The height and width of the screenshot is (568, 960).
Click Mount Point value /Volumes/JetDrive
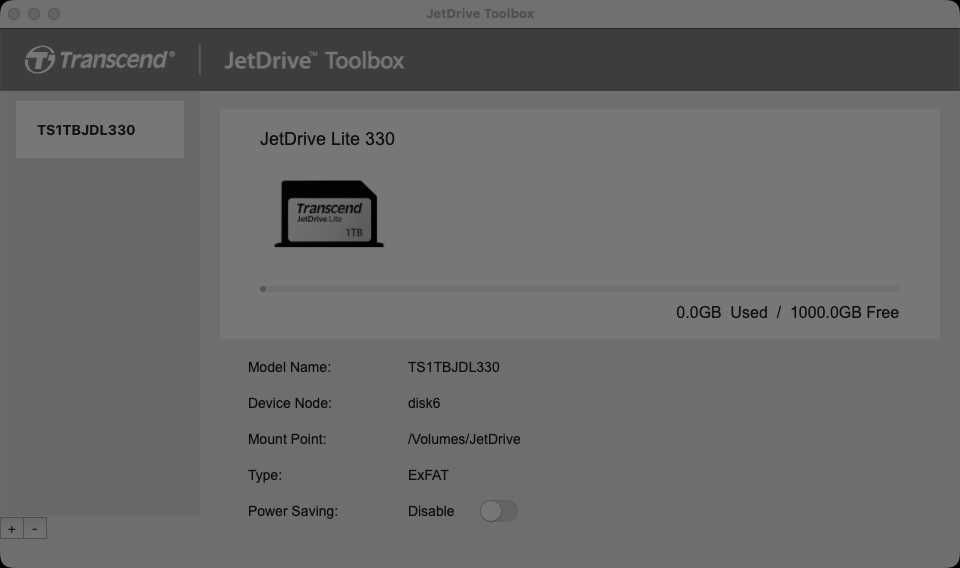(x=464, y=439)
